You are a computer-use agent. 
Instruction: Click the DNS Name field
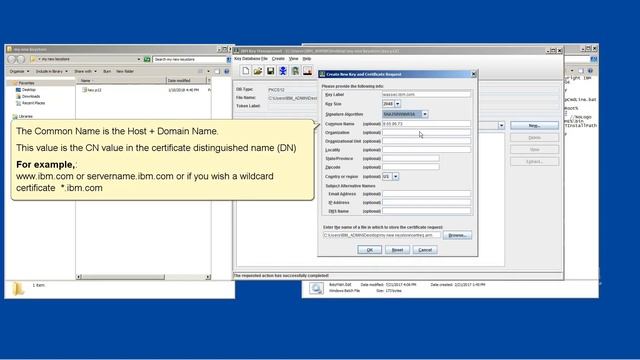[426, 211]
